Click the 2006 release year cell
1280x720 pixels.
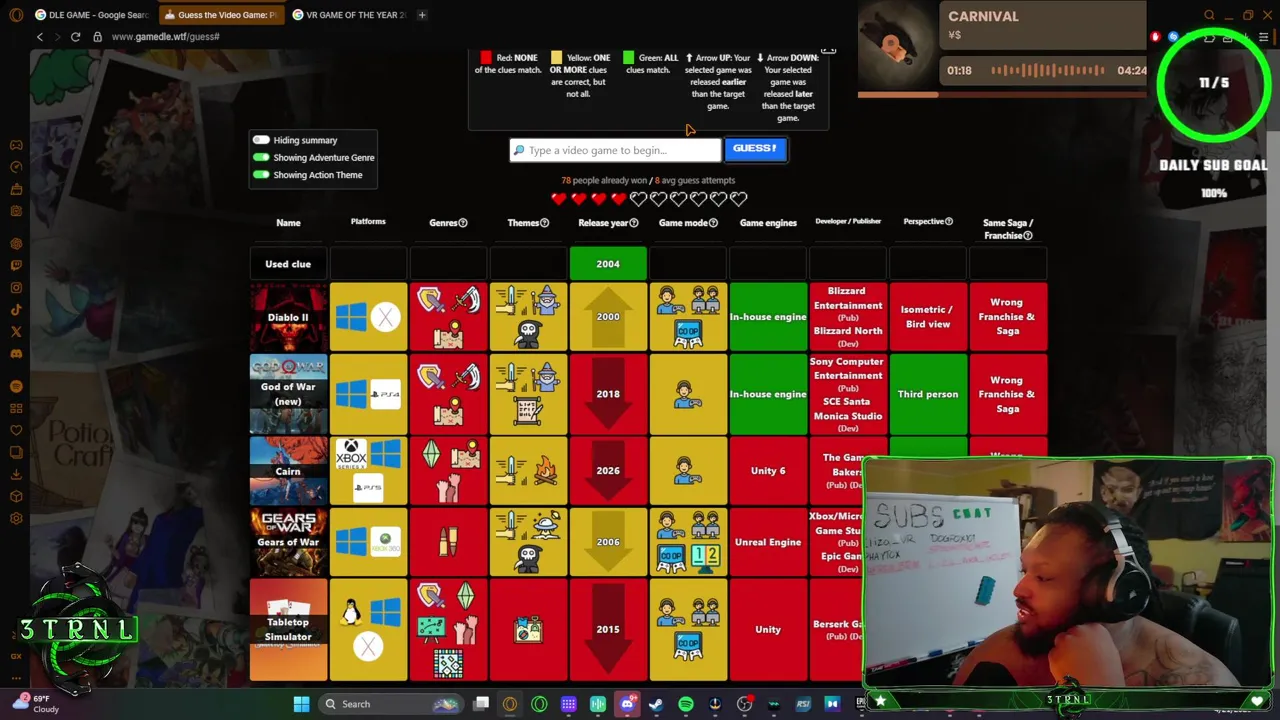608,542
